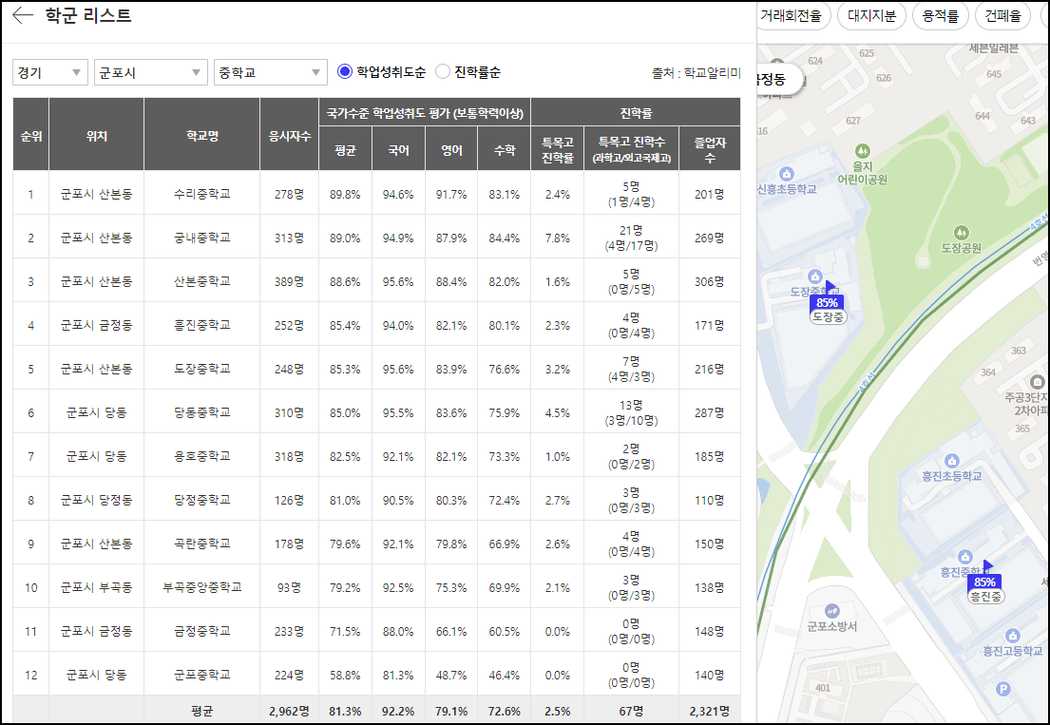Click the 산본중학교 school name
The image size is (1050, 725).
click(x=202, y=282)
